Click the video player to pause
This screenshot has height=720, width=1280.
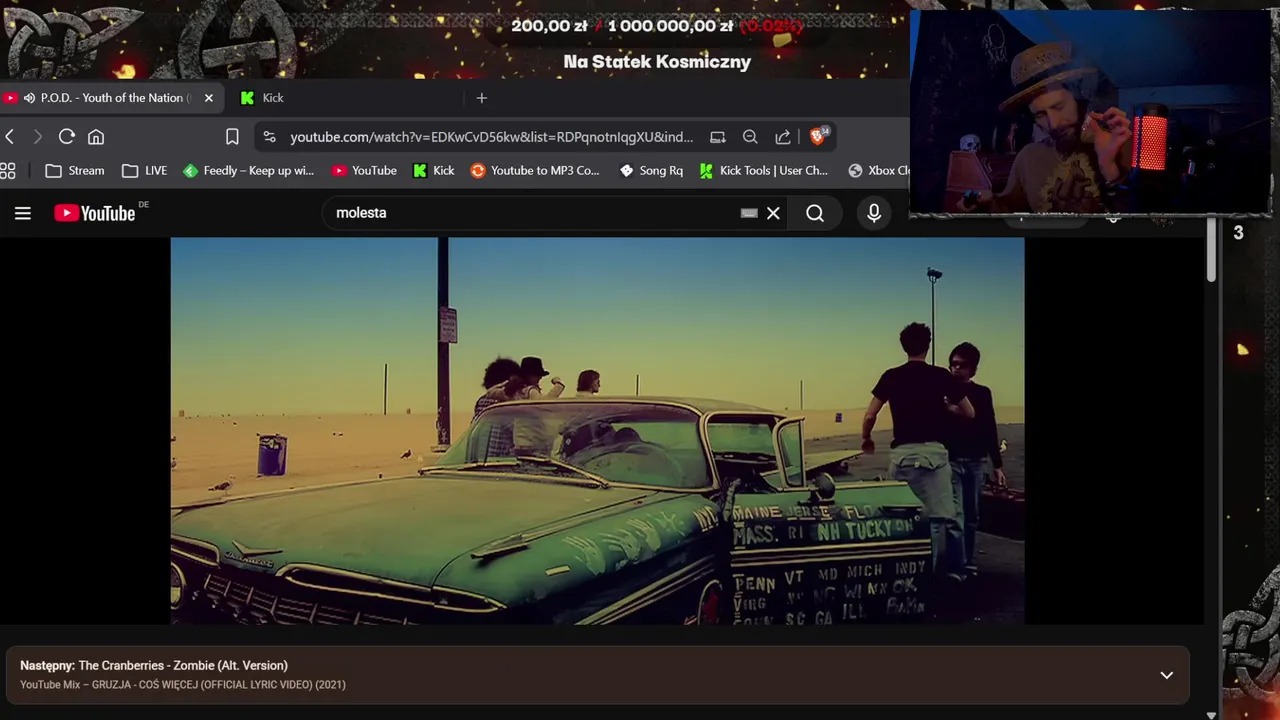pyautogui.click(x=597, y=430)
